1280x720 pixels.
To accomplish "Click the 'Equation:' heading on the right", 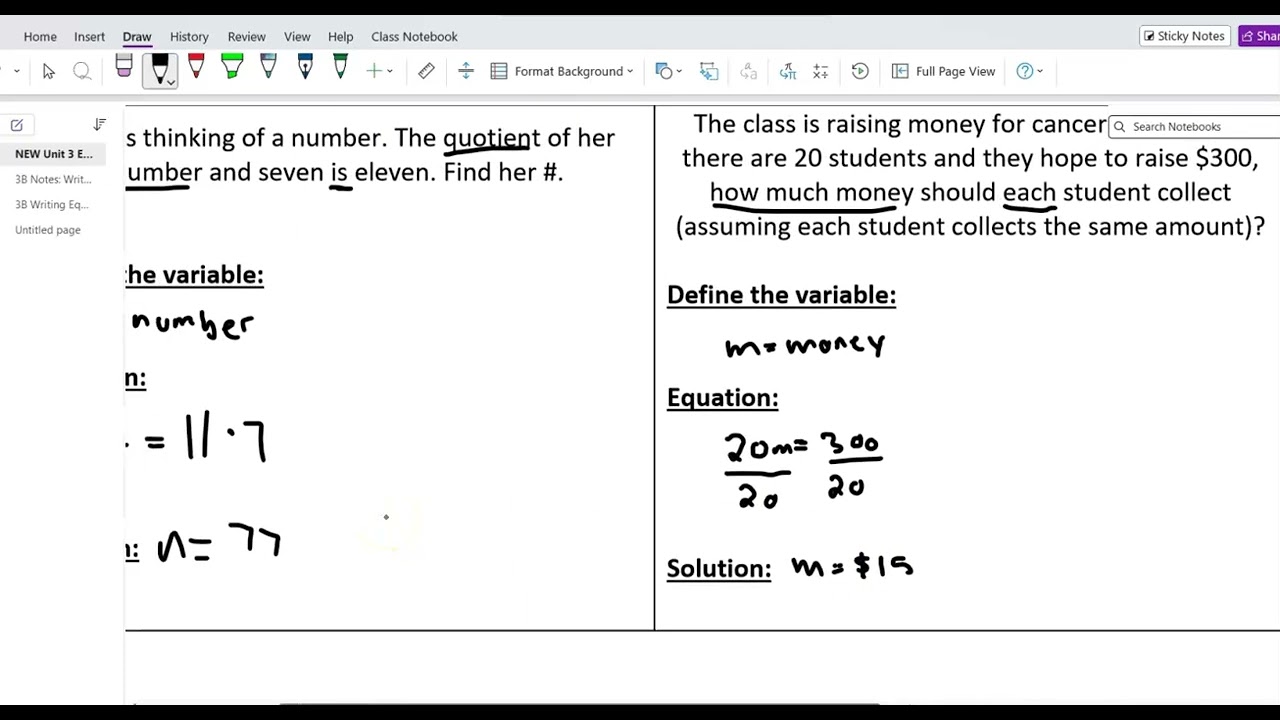I will [x=722, y=398].
